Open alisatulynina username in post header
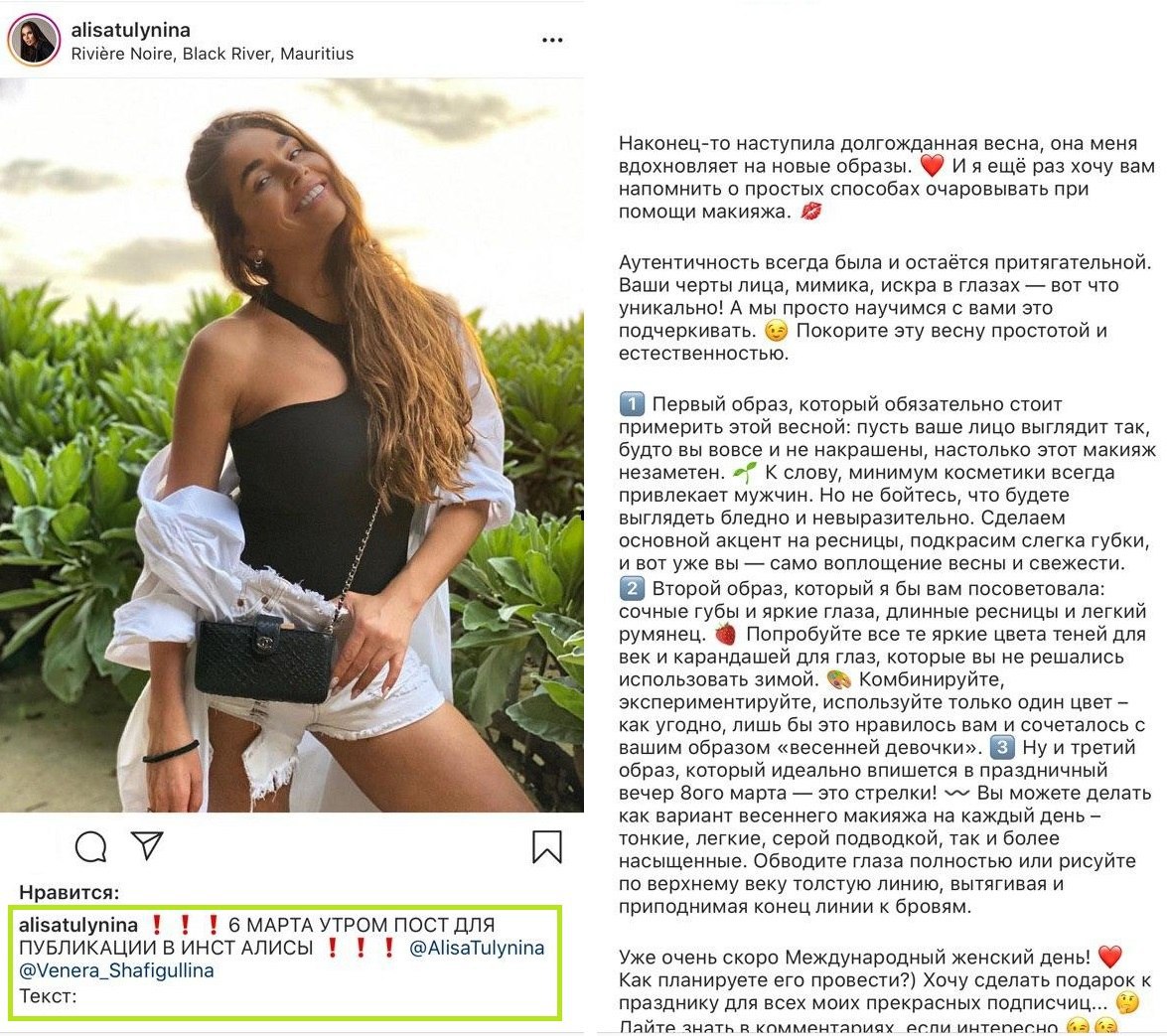Screen dimensions: 1167x1036 [131, 30]
